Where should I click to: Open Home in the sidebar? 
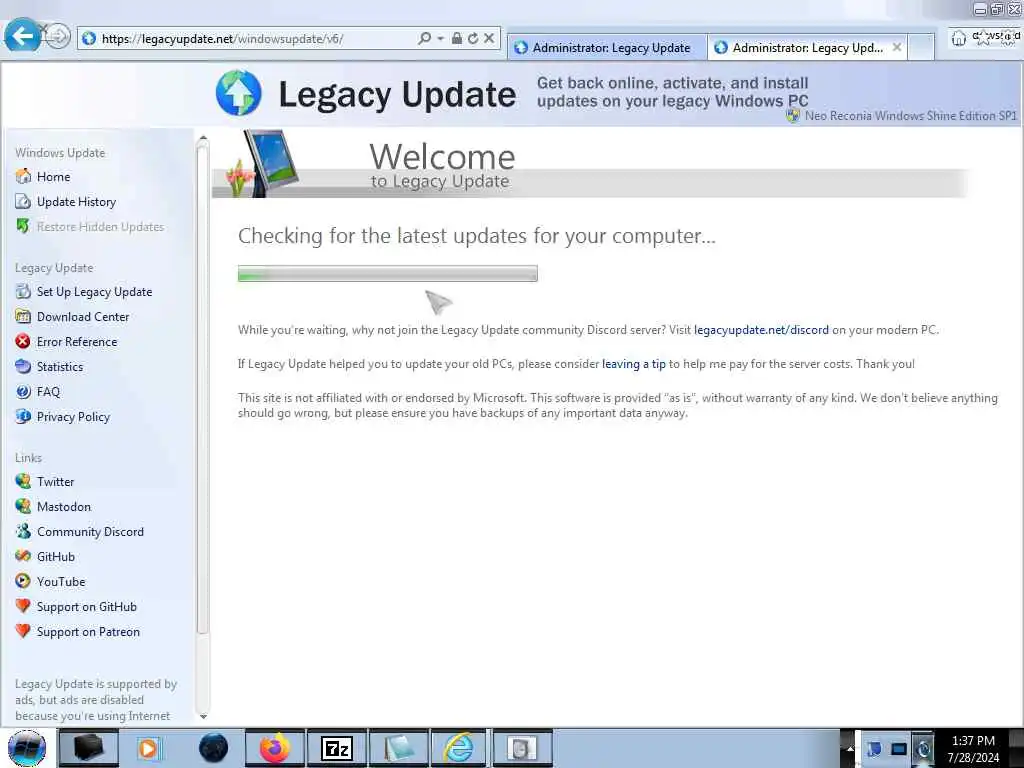coord(54,177)
